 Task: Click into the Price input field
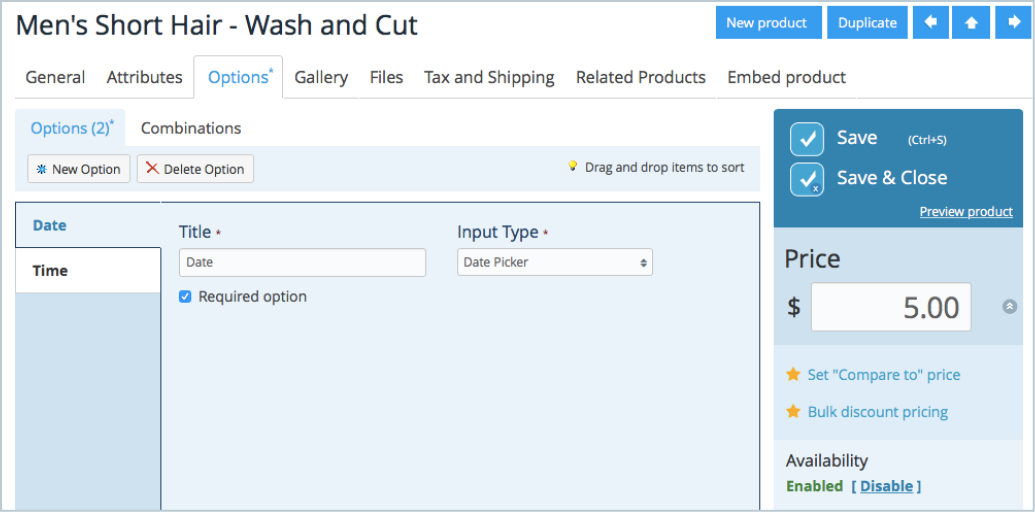click(891, 307)
